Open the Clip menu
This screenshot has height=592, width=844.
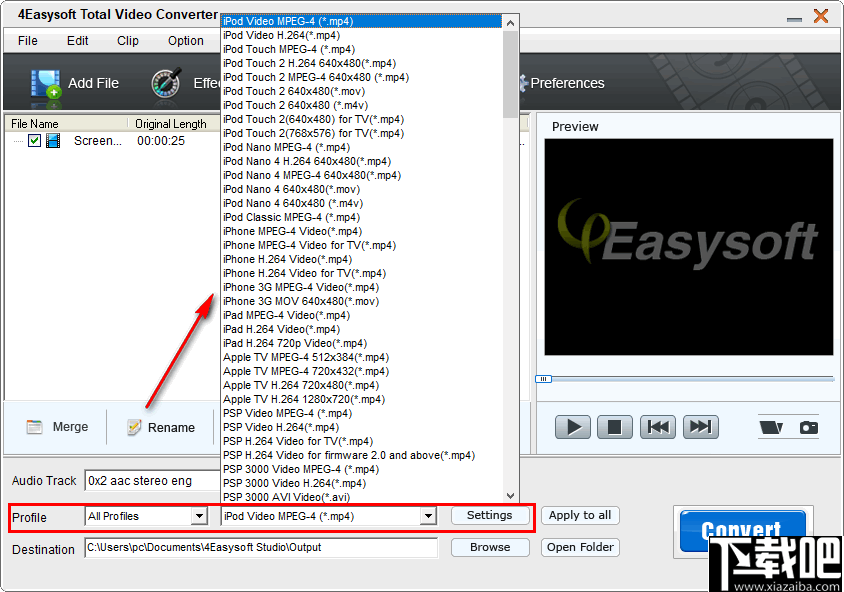(x=127, y=41)
